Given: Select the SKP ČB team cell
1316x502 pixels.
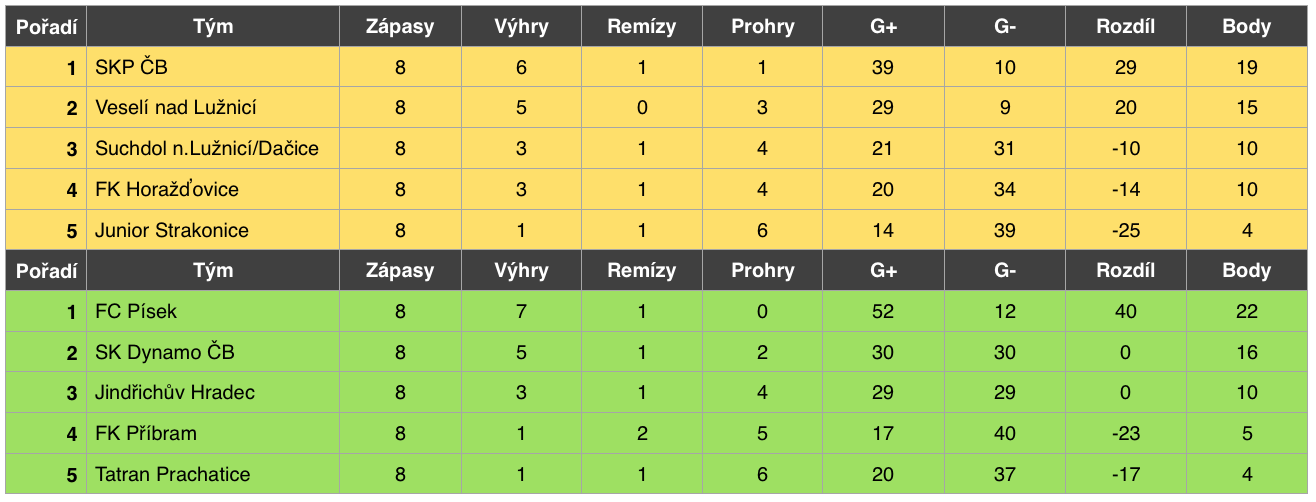Looking at the screenshot, I should tap(212, 67).
